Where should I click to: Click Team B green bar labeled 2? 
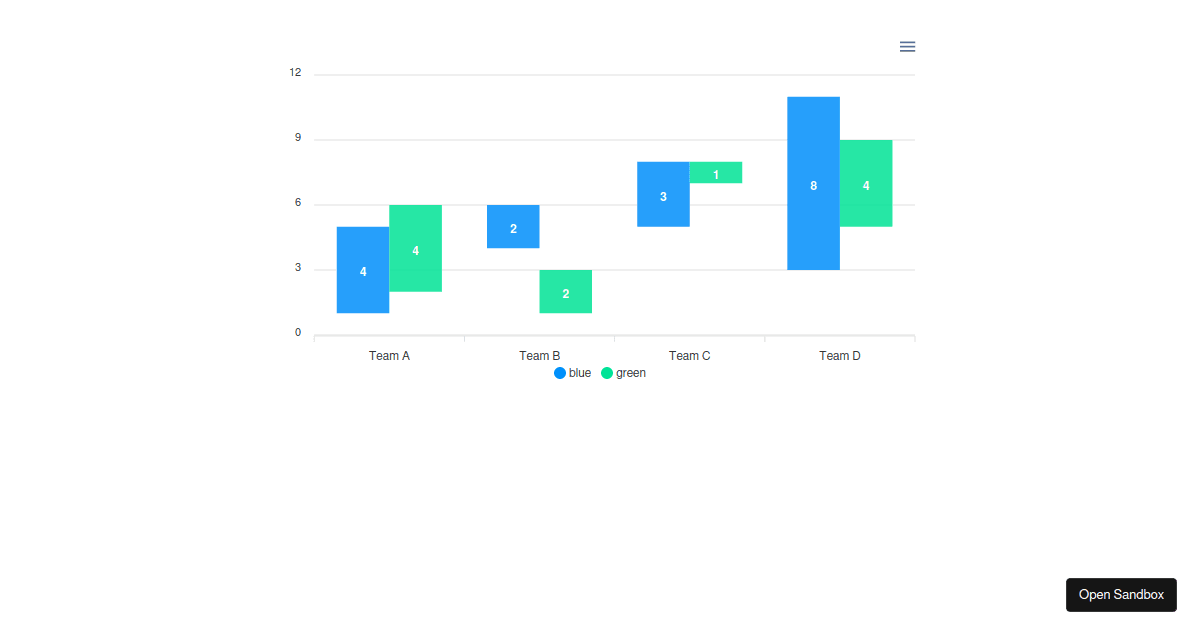point(565,292)
